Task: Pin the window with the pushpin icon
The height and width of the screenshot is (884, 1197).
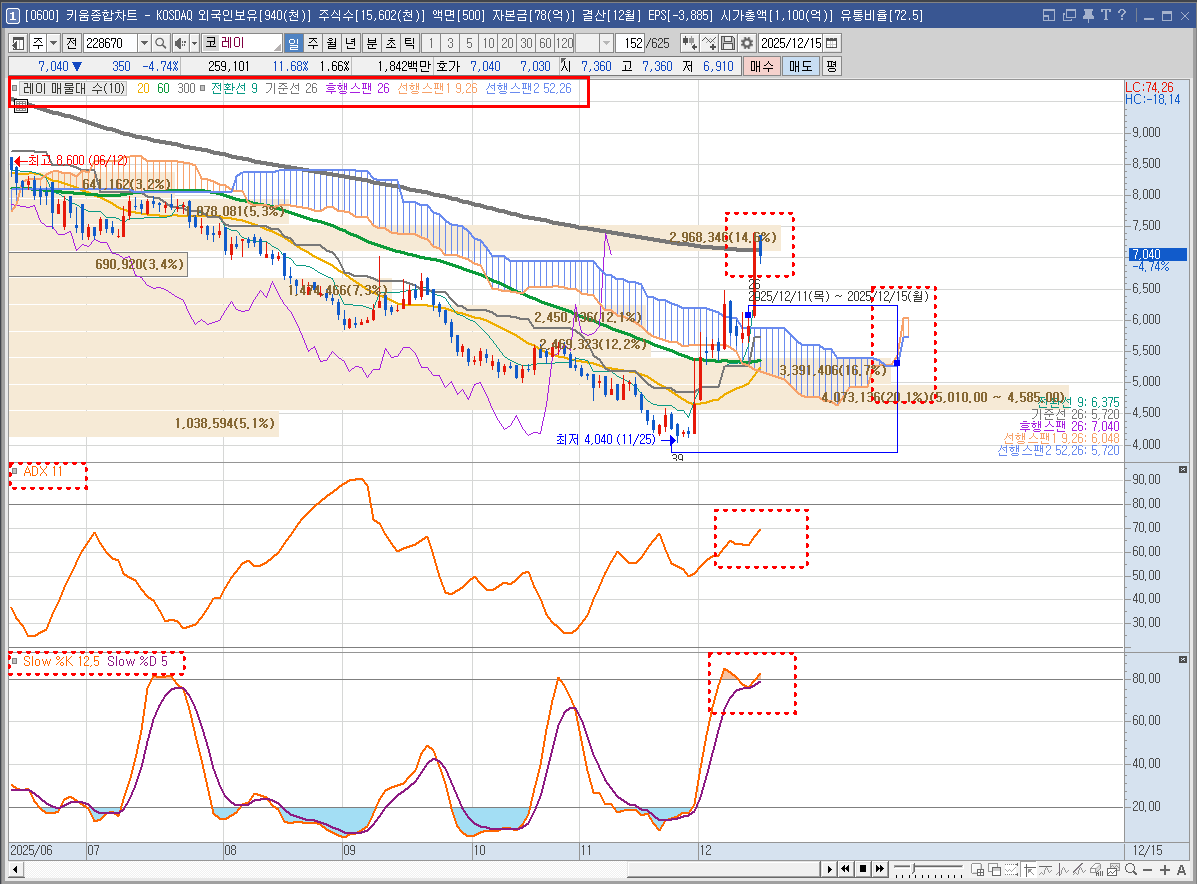Action: click(1088, 15)
